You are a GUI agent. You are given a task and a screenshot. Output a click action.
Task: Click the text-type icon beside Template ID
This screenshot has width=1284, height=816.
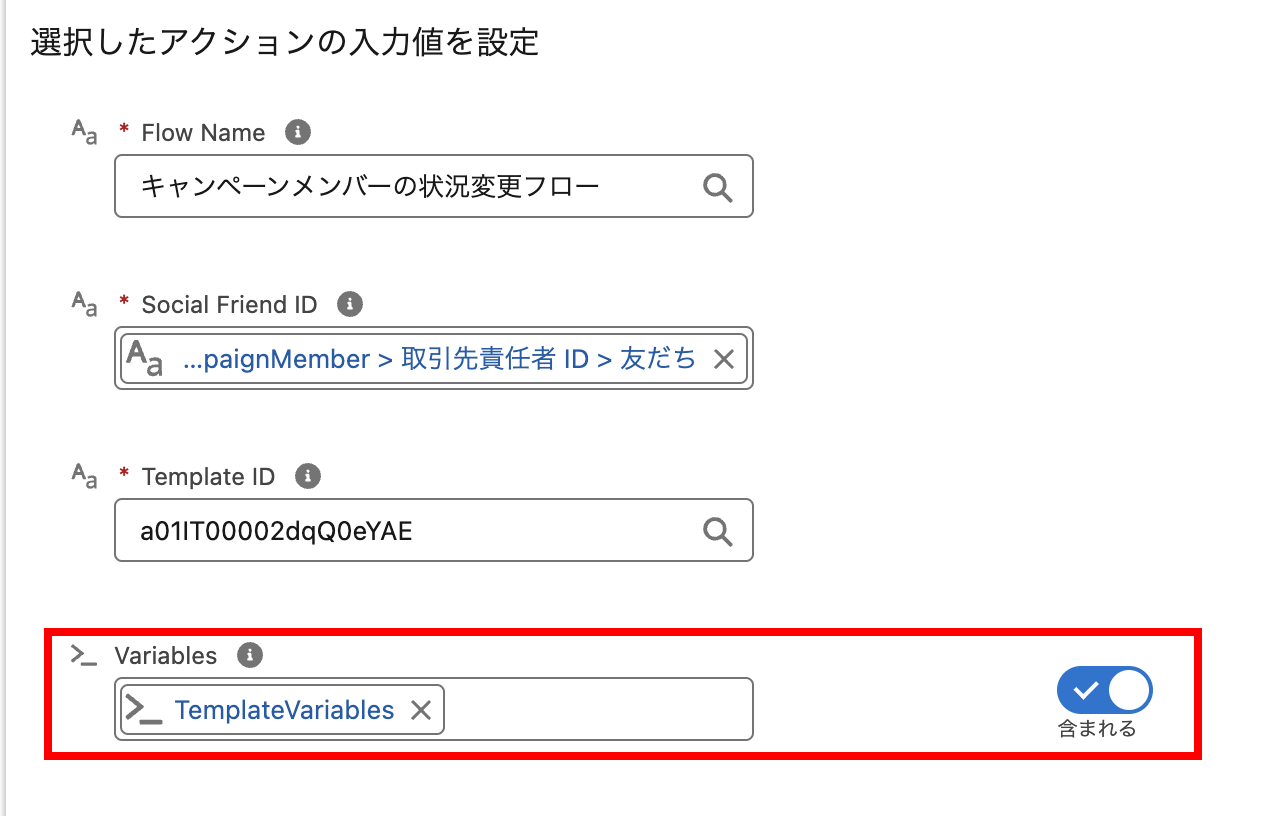[84, 476]
